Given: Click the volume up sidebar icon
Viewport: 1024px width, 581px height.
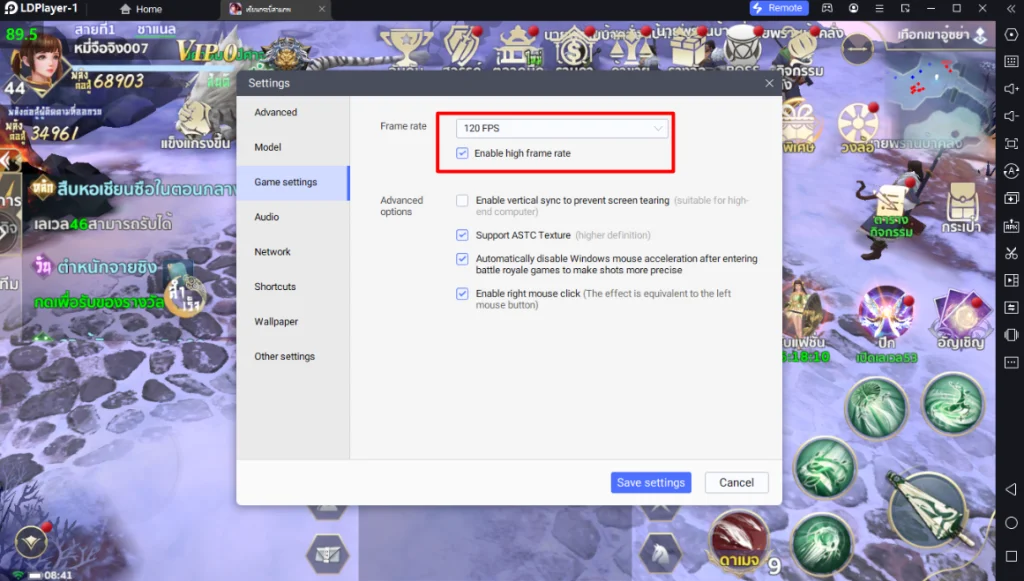Looking at the screenshot, I should [1011, 89].
